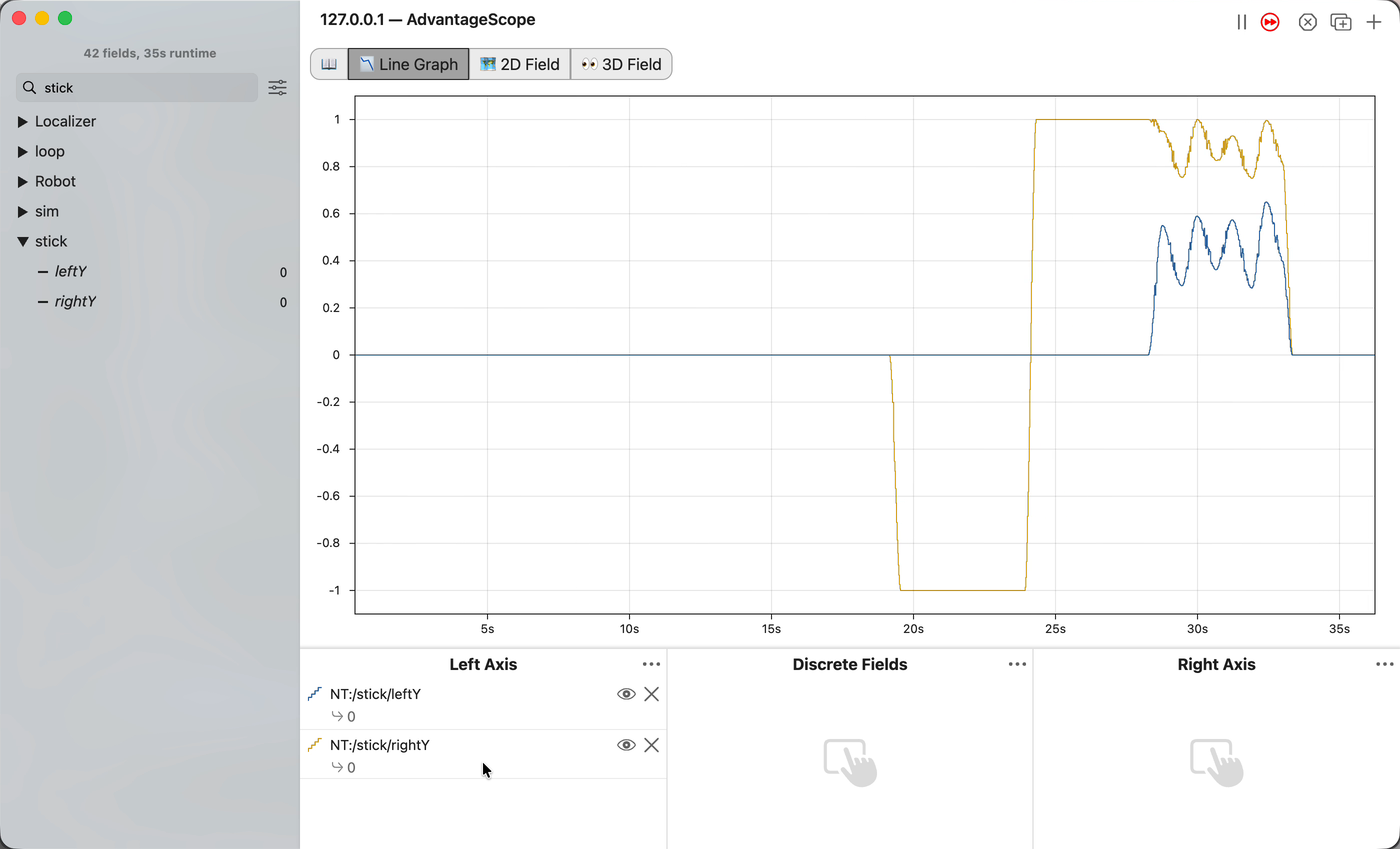Expand the Robot tree entry
This screenshot has height=849, width=1400.
coord(23,181)
